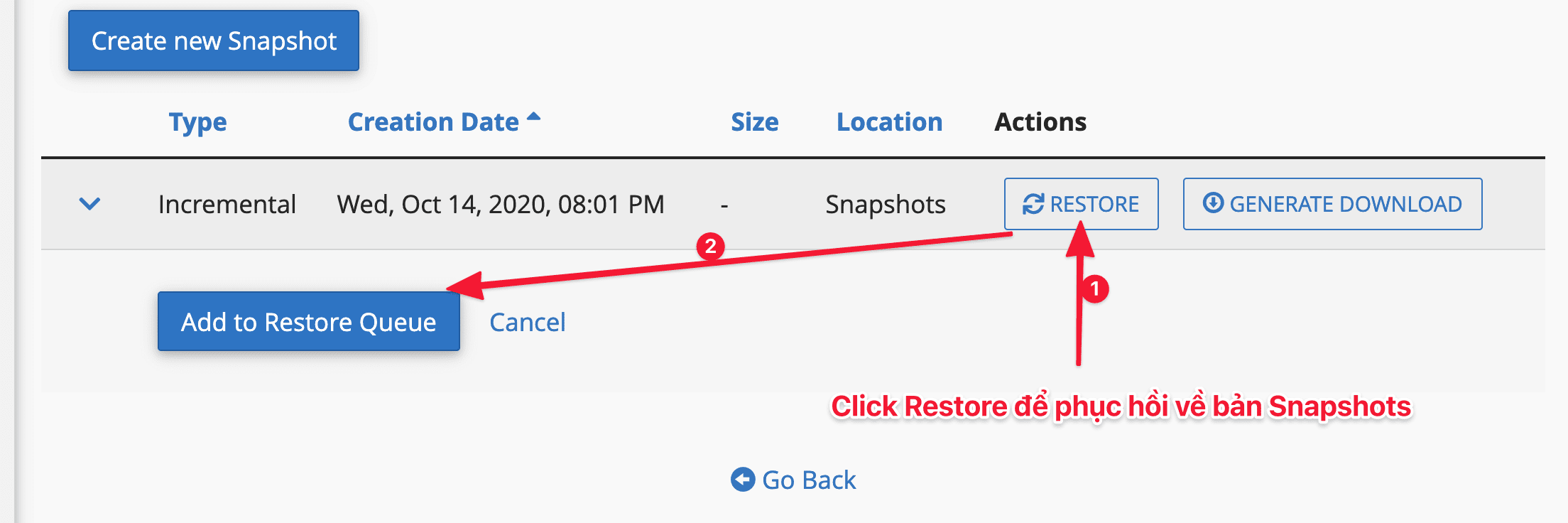Select the Actions column header
This screenshot has height=523, width=1568.
1040,122
